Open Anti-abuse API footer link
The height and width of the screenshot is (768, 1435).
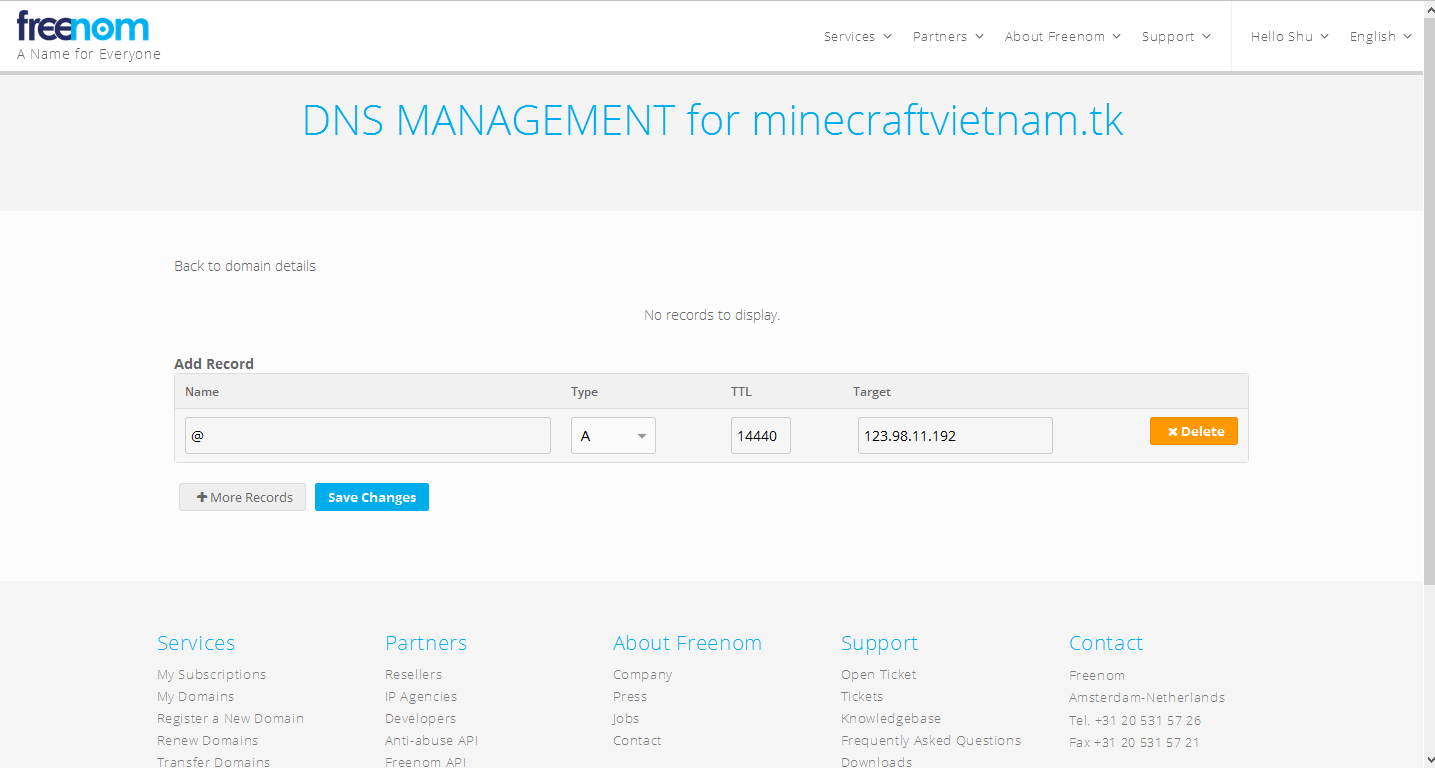432,741
